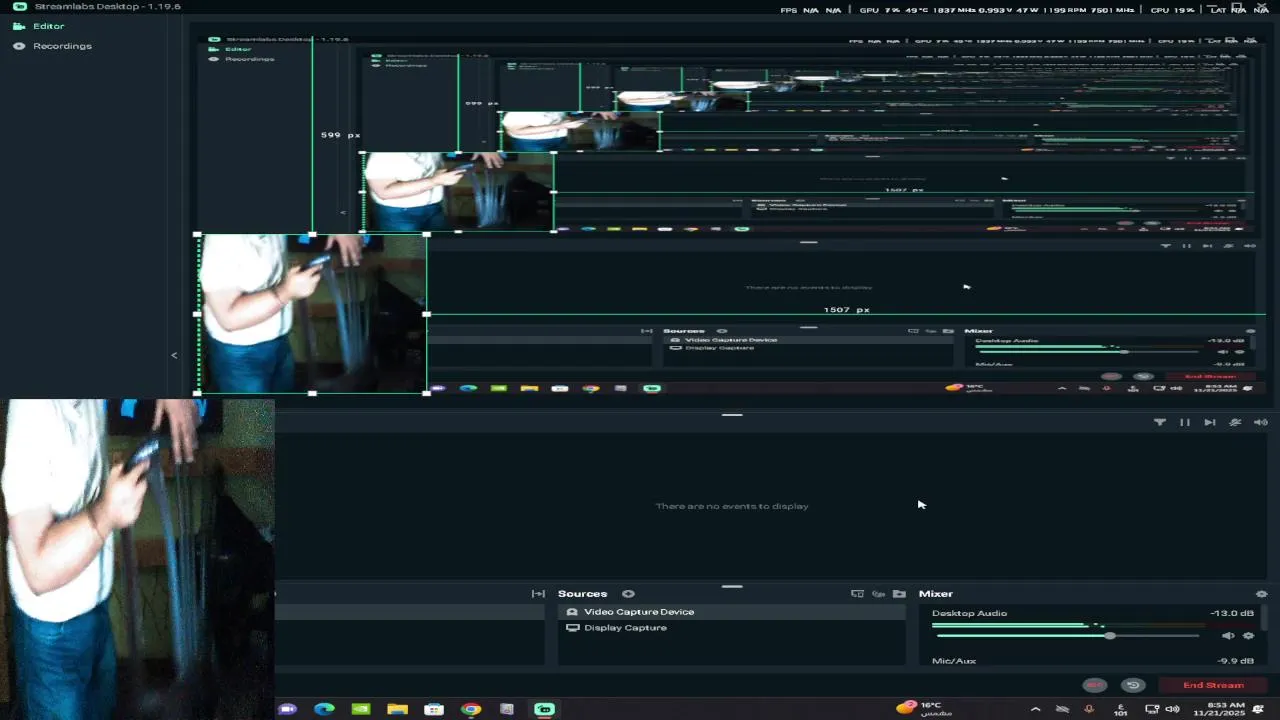1280x720 pixels.
Task: Click the End Stream button
Action: [1213, 685]
